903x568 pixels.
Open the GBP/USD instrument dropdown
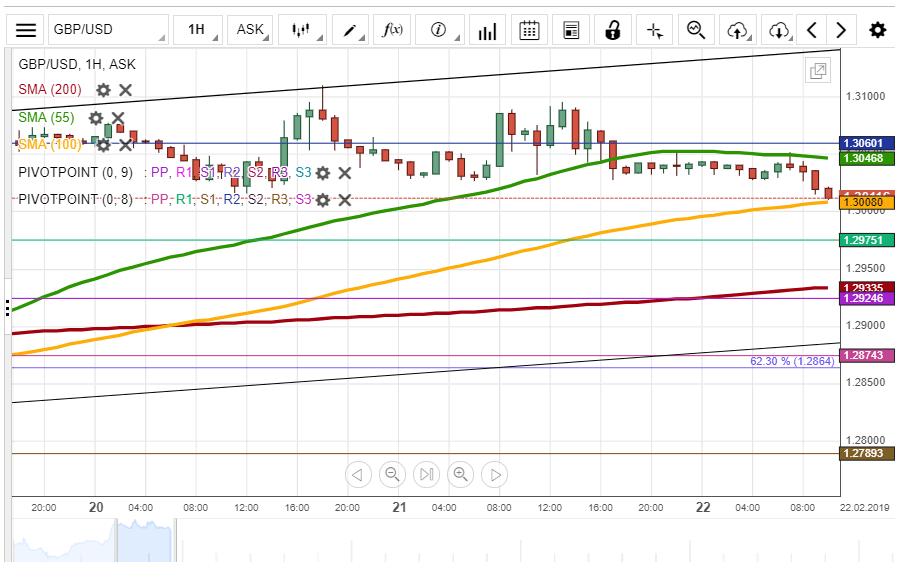[108, 30]
